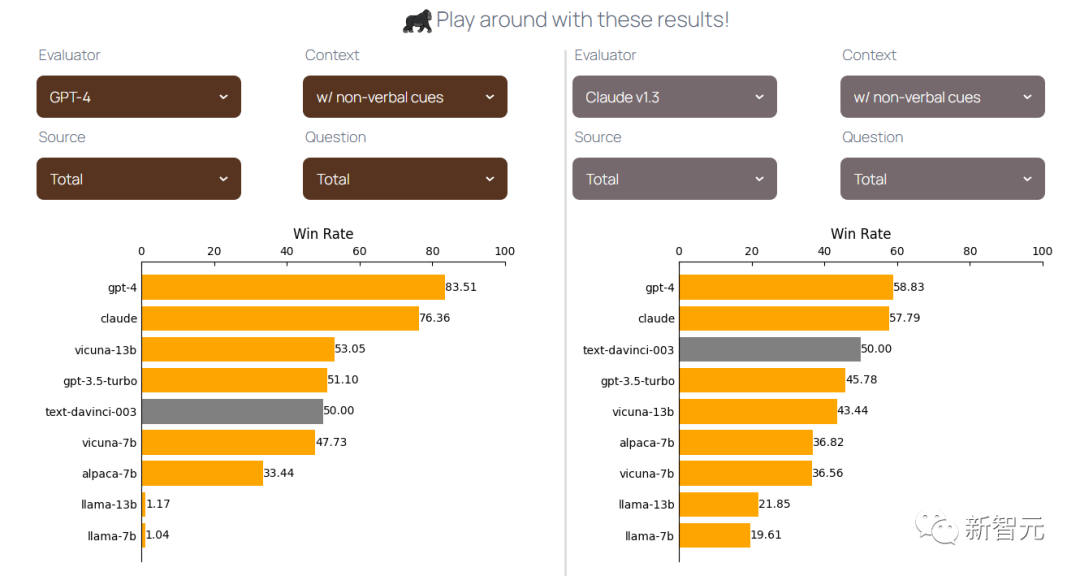Click the gray text-davinci-003 bar in left chart
Viewport: 1080px width, 576px height.
click(x=232, y=411)
